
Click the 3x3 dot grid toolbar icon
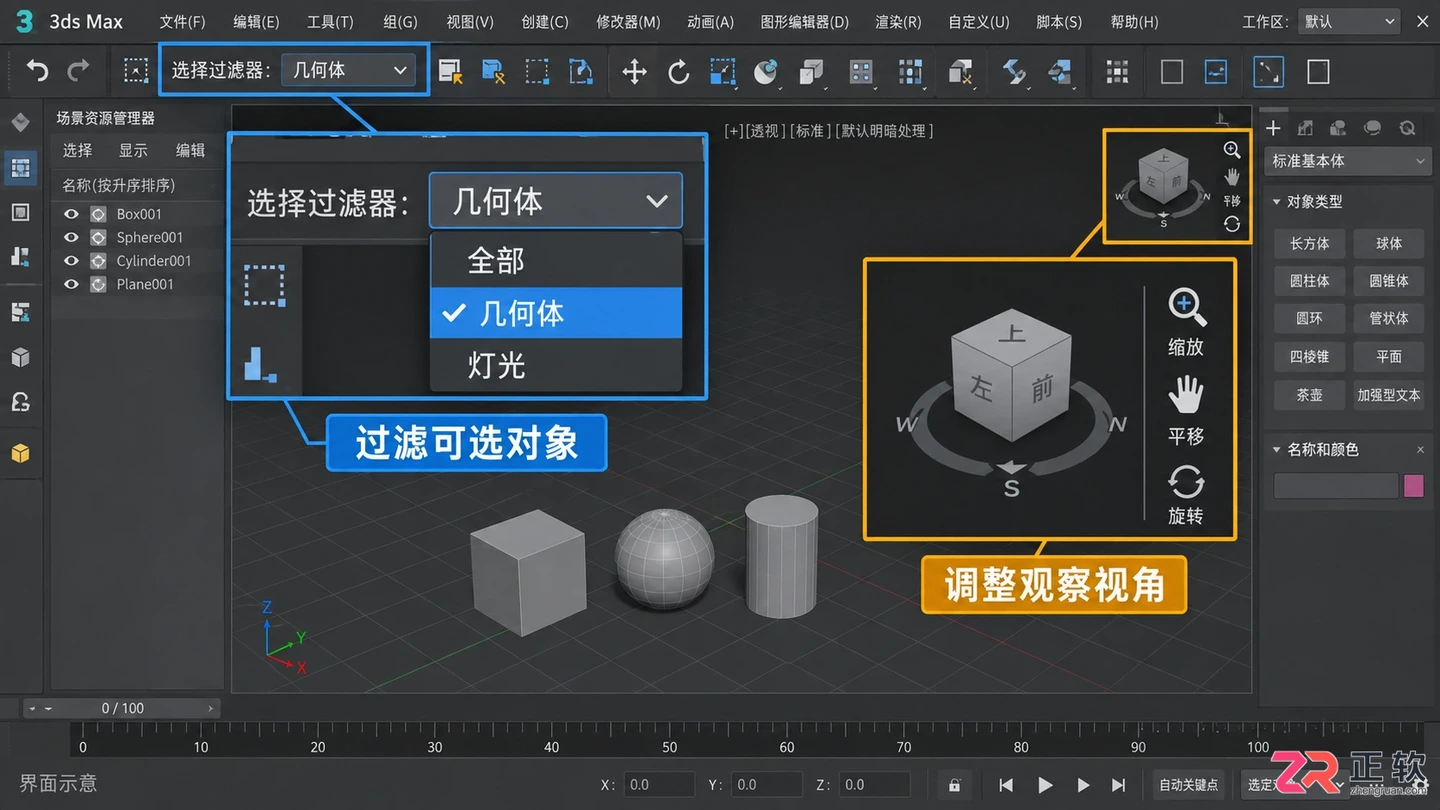1117,71
